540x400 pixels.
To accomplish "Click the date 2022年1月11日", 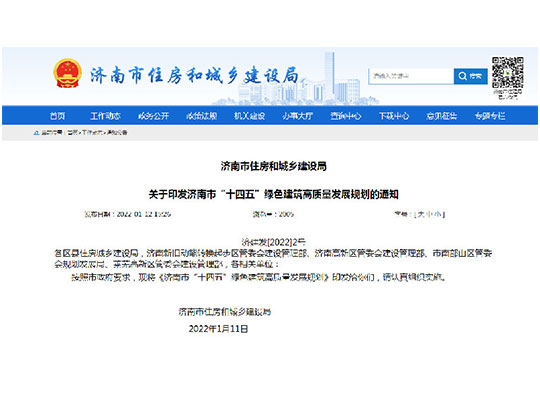I will tap(218, 329).
